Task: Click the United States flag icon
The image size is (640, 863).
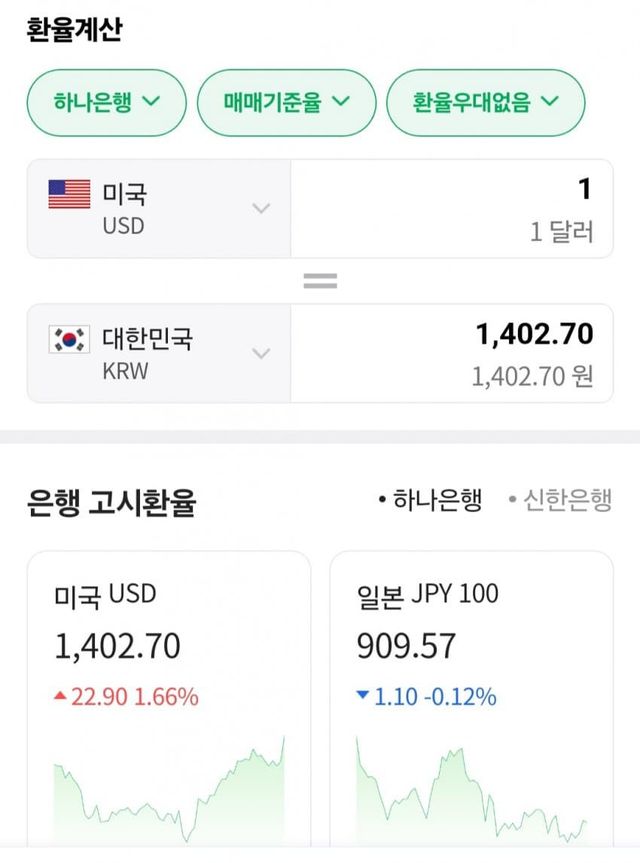Action: [69, 193]
